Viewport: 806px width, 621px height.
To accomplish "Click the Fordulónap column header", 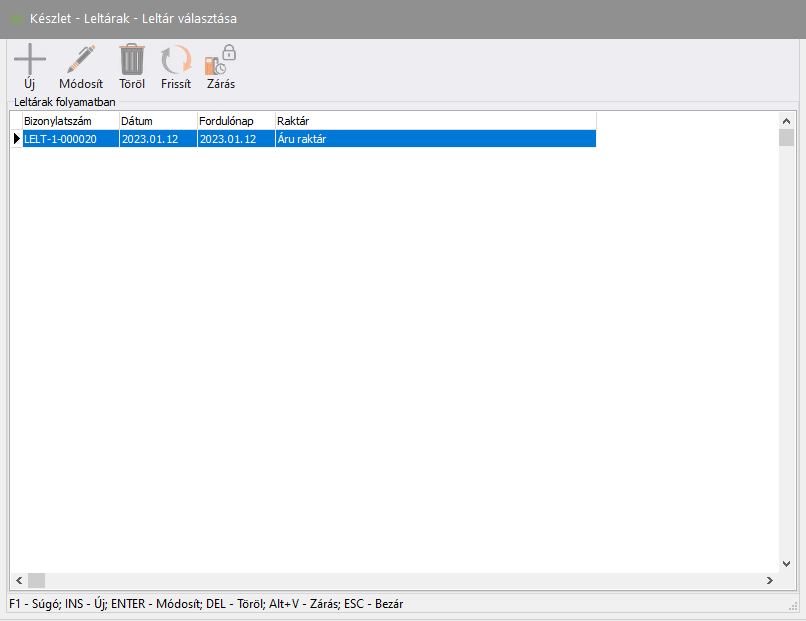I will 235,121.
